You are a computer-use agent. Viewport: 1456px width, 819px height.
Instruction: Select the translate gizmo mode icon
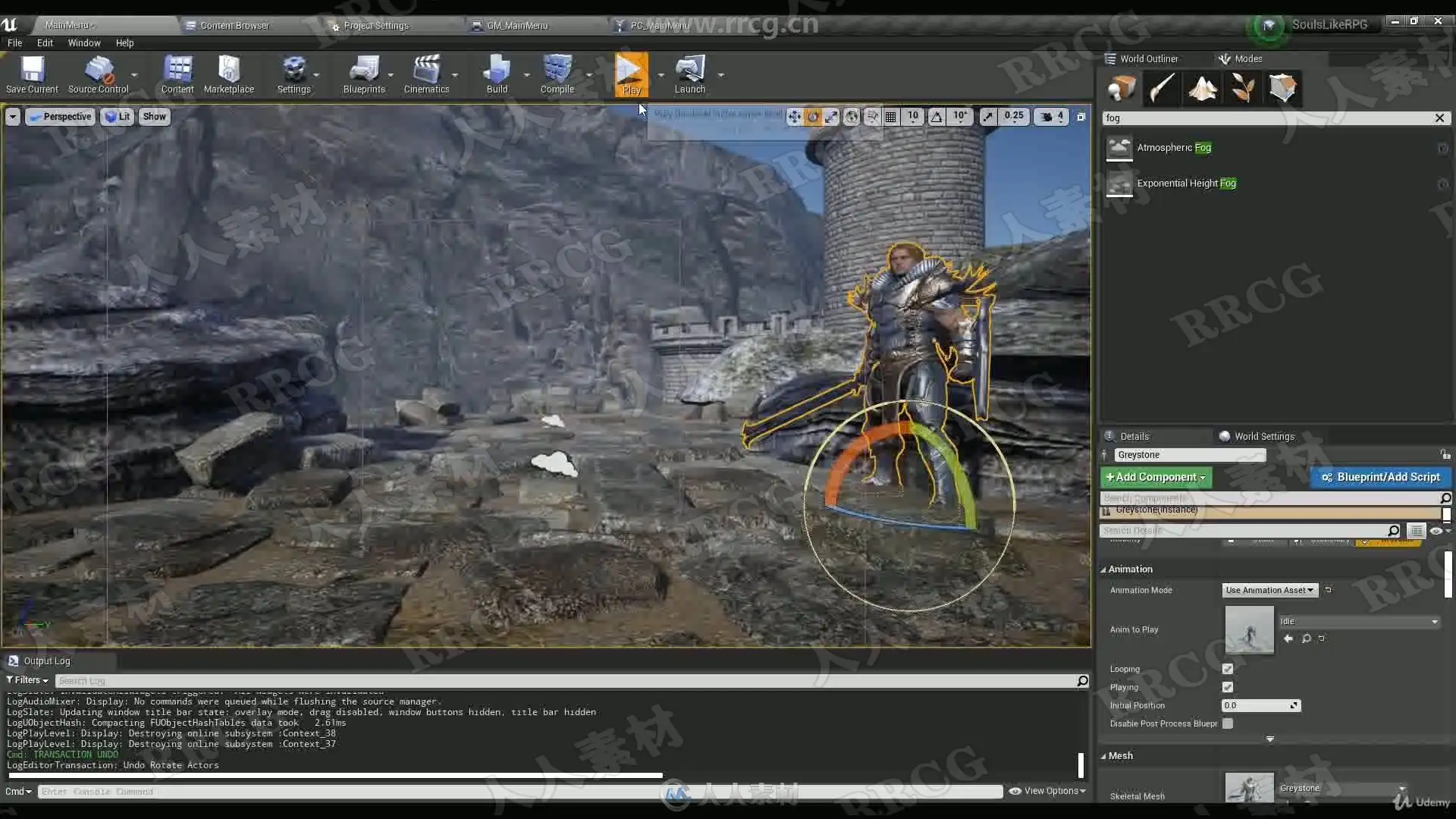pyautogui.click(x=794, y=116)
